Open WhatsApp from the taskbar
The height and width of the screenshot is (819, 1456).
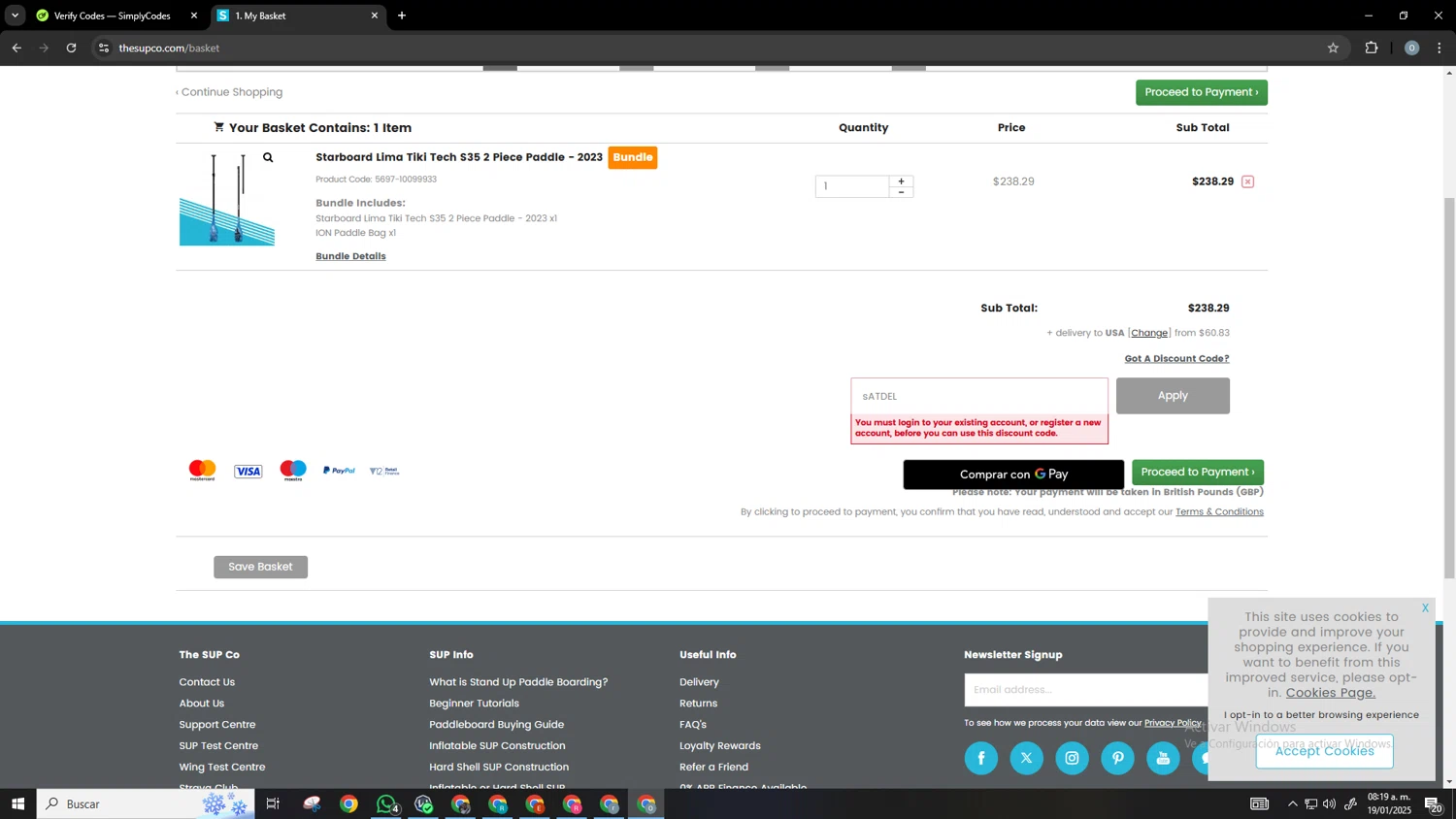[386, 803]
